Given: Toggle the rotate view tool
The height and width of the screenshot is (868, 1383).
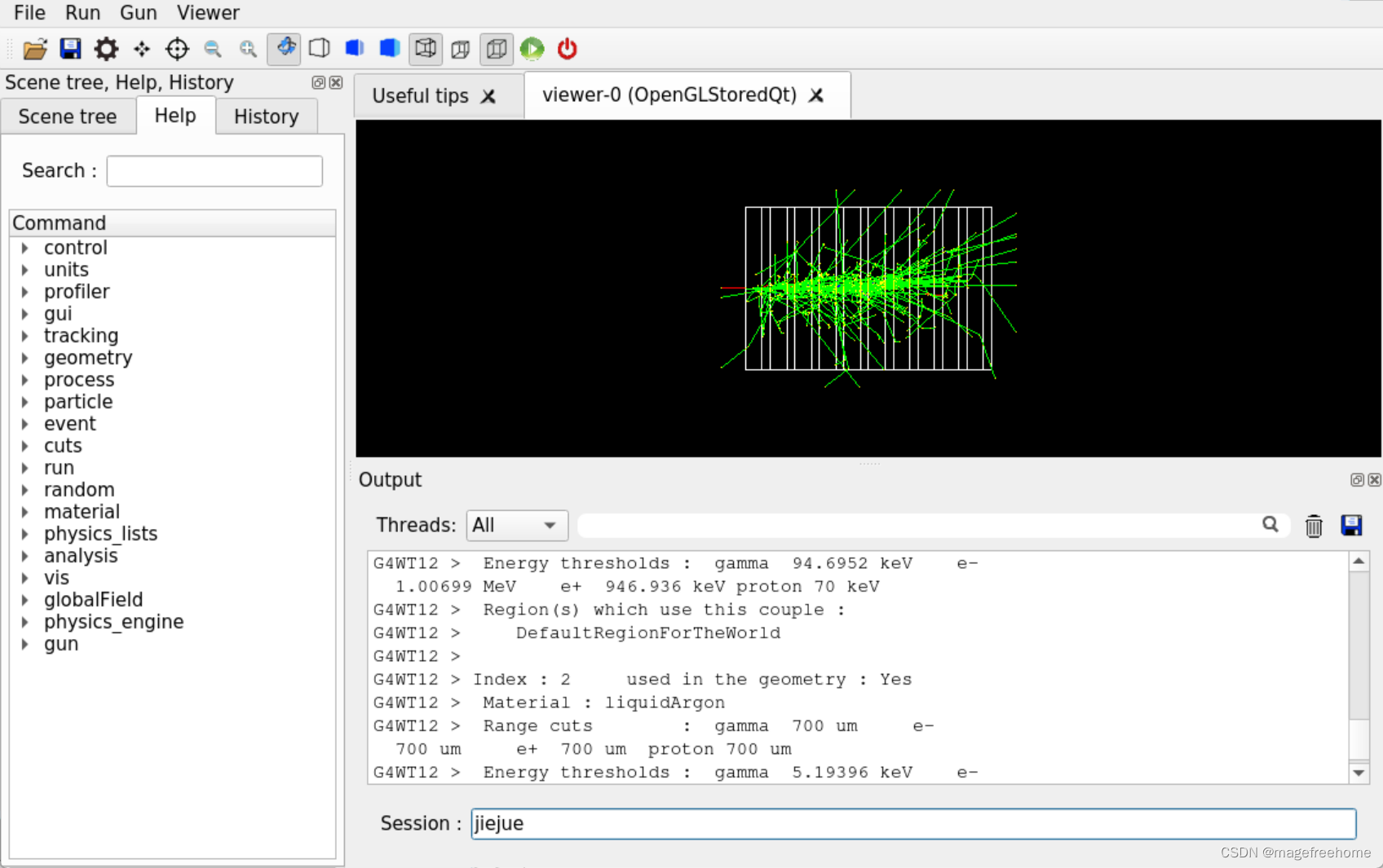Looking at the screenshot, I should (x=285, y=49).
